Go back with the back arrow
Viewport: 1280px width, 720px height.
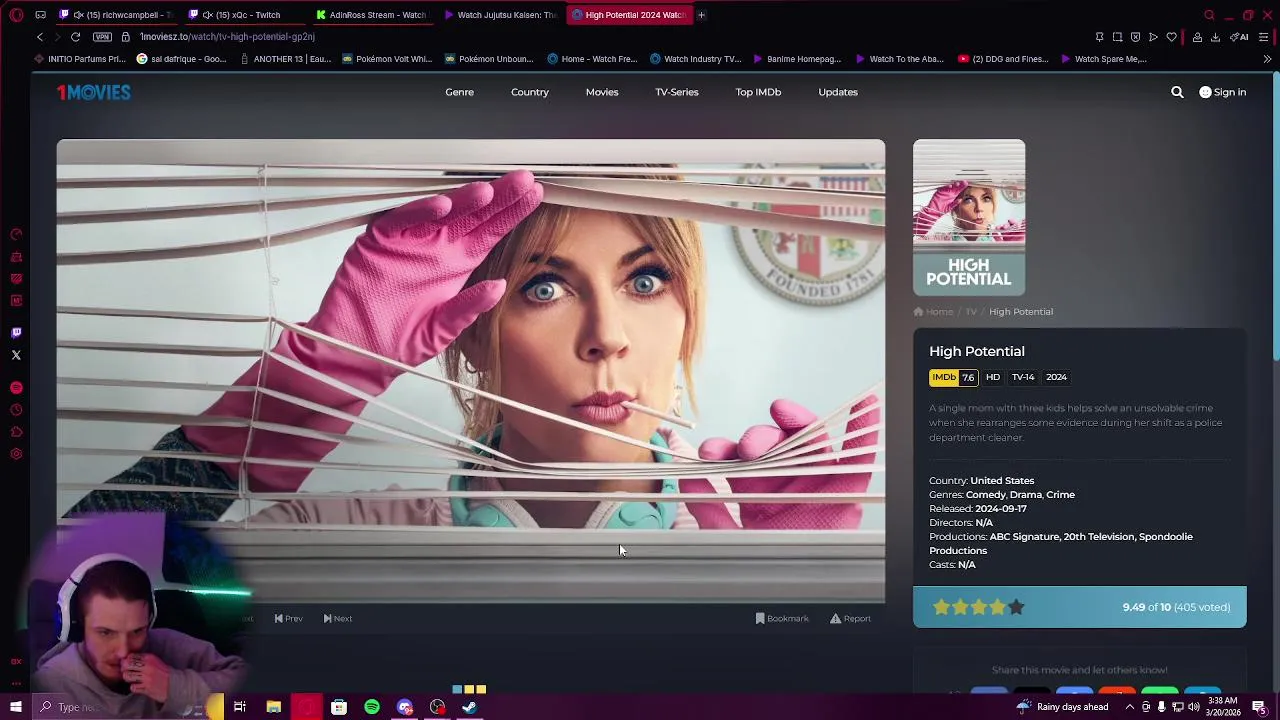(x=40, y=37)
